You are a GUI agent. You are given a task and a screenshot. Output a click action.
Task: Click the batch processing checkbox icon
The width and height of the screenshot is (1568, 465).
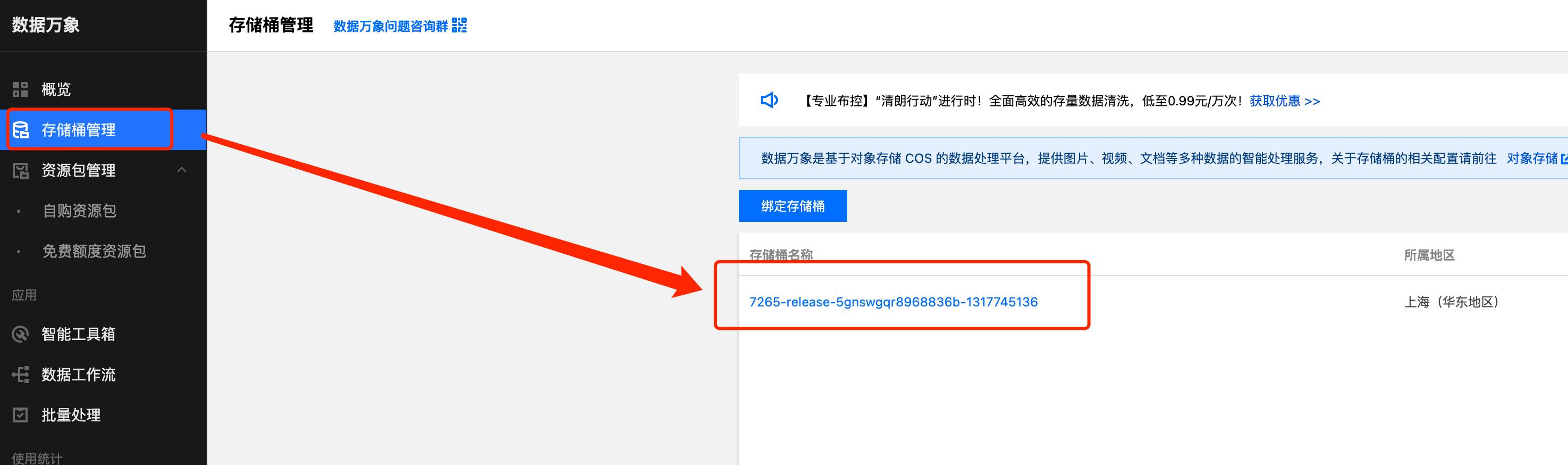point(20,415)
